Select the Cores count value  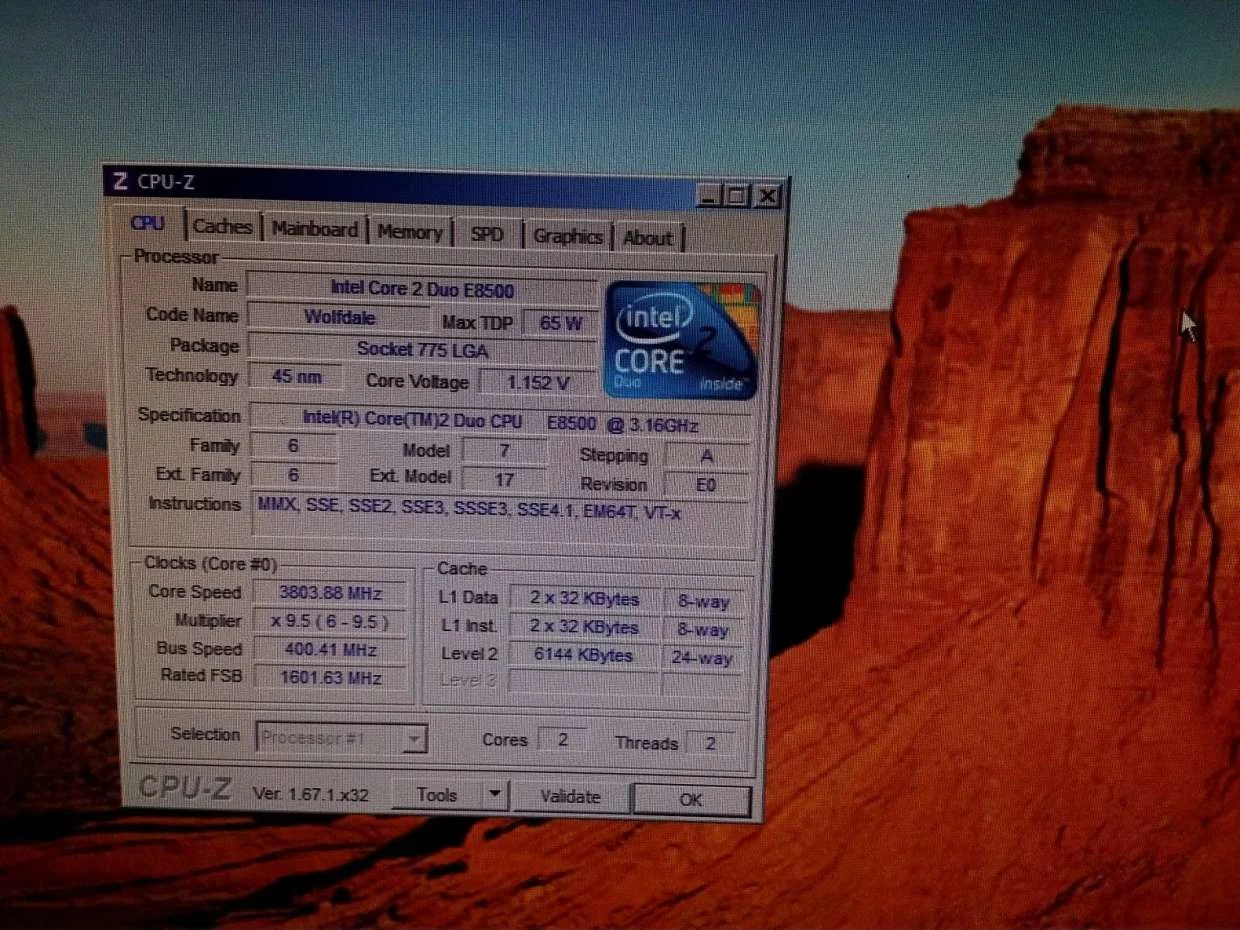point(562,740)
